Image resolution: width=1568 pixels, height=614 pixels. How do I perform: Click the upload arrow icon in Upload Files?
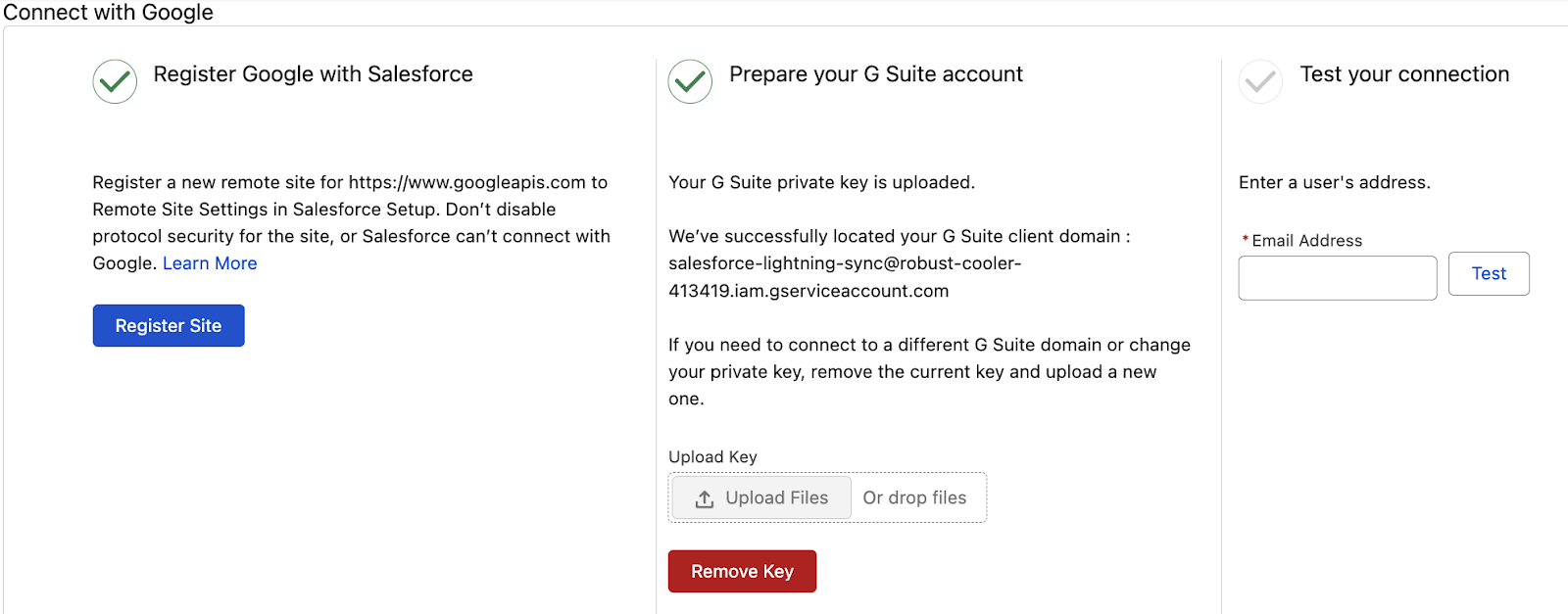click(705, 498)
